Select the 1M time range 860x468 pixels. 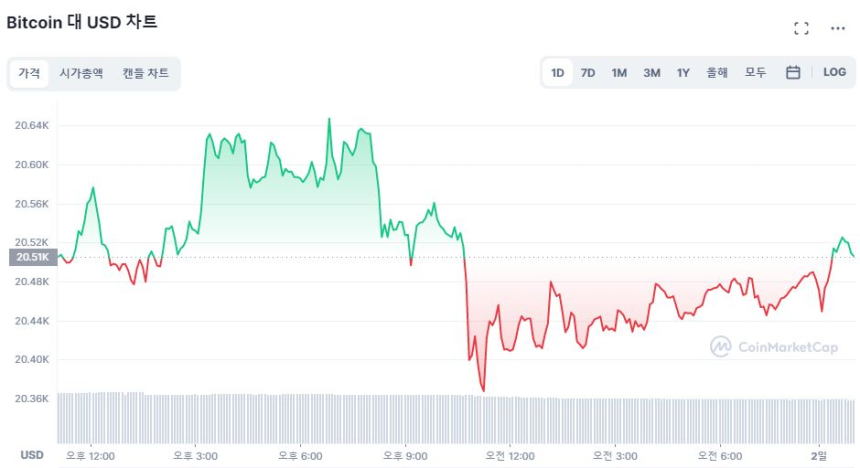click(619, 72)
